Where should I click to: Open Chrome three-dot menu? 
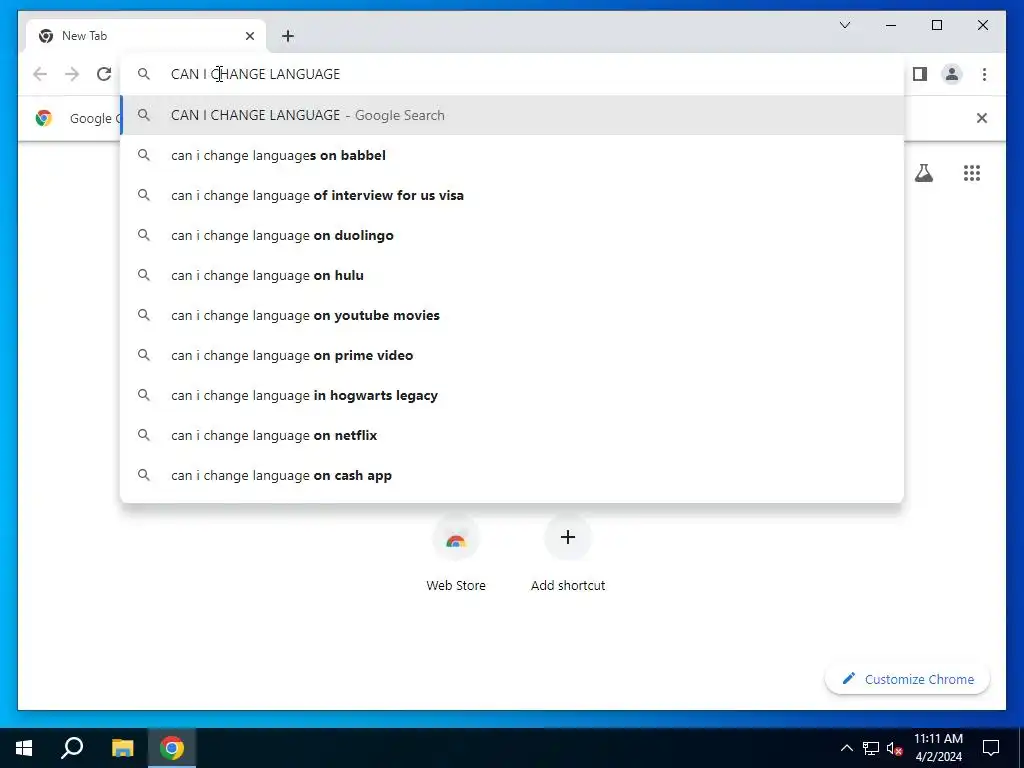pos(984,74)
